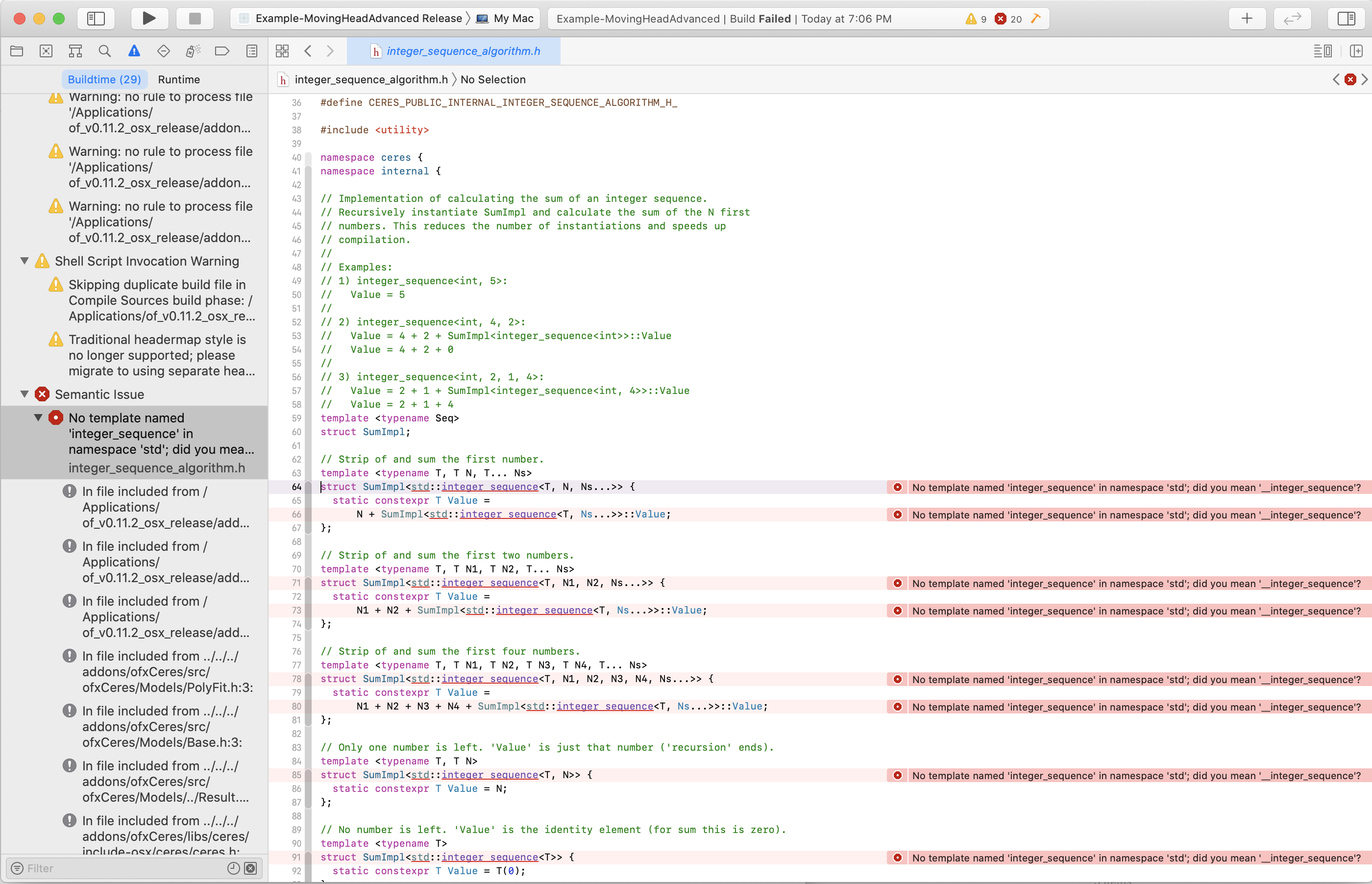Show the right inspector panel
This screenshot has width=1372, height=884.
pos(1347,18)
